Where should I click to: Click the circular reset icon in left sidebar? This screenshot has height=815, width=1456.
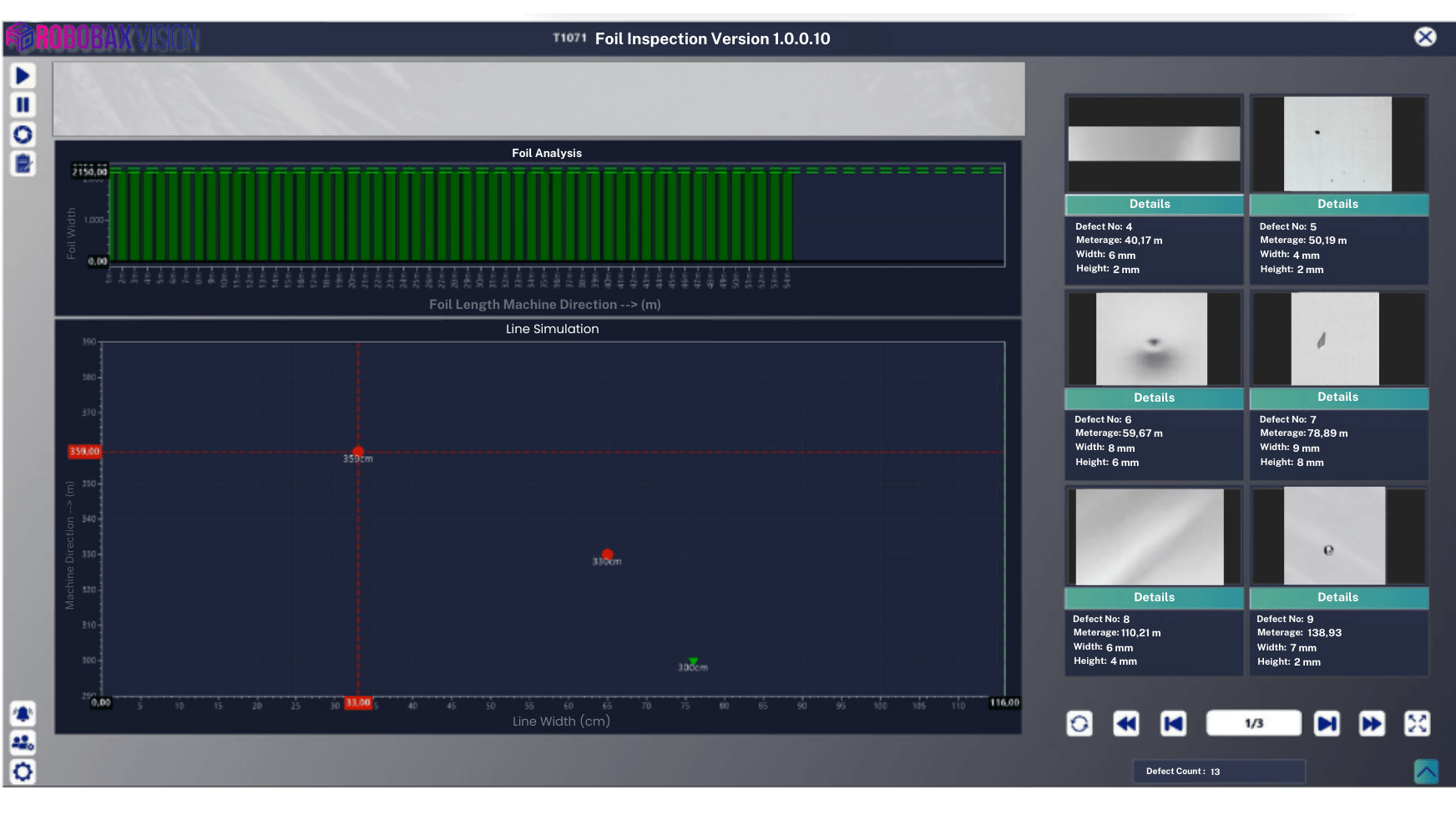(23, 134)
